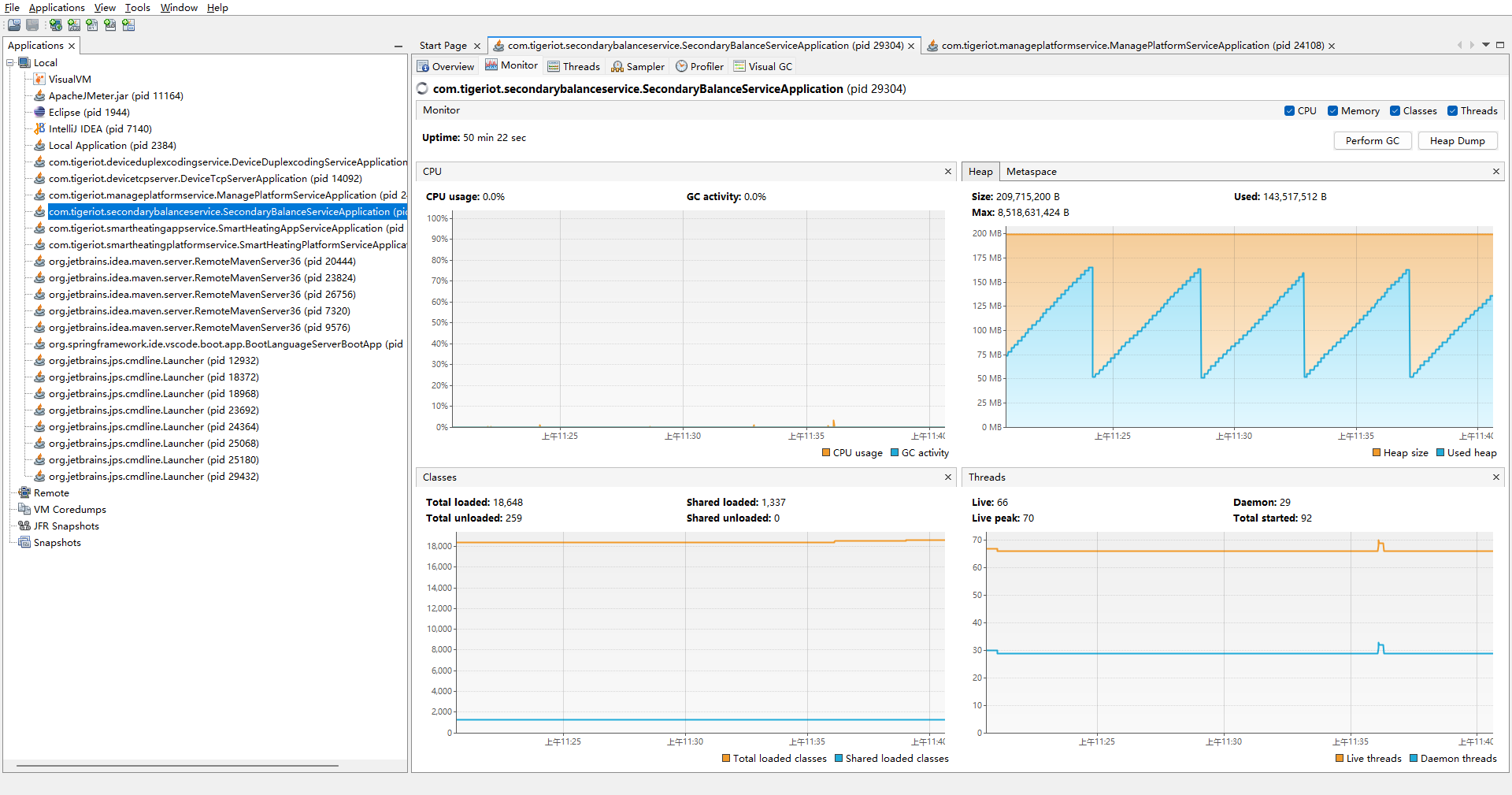The image size is (1512, 795).
Task: Select the DeviceTcpServerApplication (pid 14092) node
Action: (x=206, y=179)
